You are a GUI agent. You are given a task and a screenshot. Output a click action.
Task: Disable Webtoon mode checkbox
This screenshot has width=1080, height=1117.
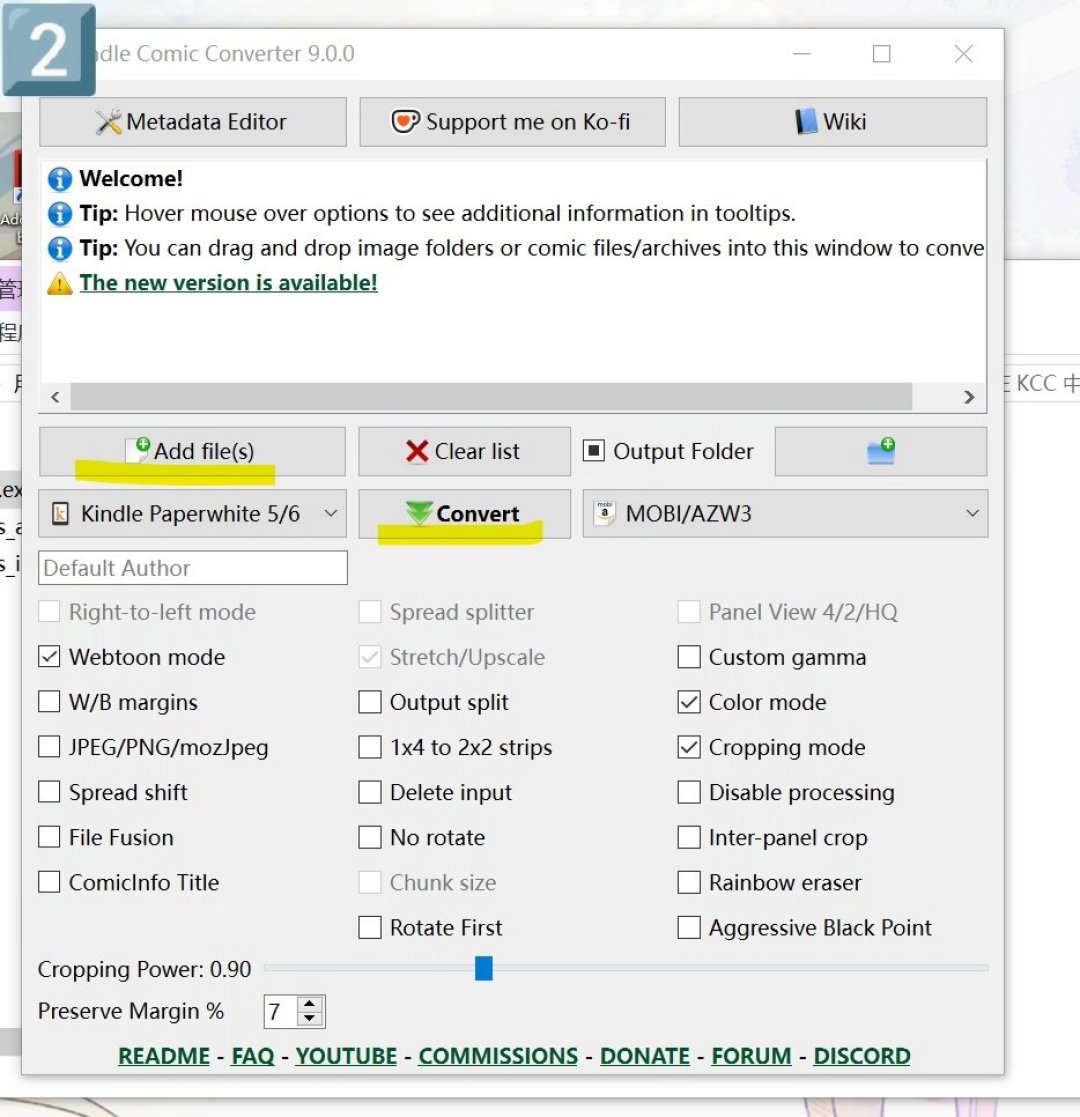49,657
